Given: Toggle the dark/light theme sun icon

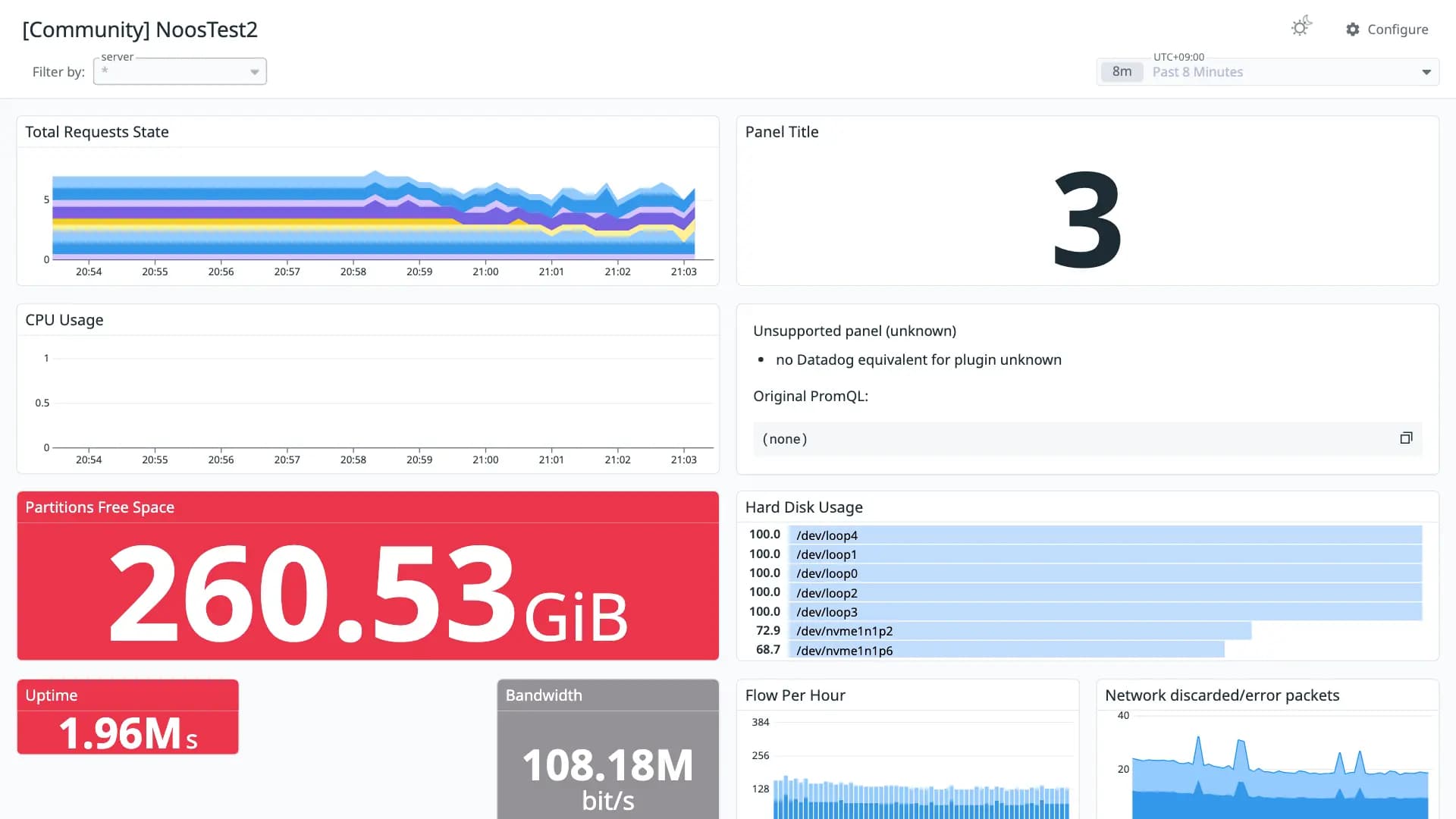Looking at the screenshot, I should coord(1301,27).
